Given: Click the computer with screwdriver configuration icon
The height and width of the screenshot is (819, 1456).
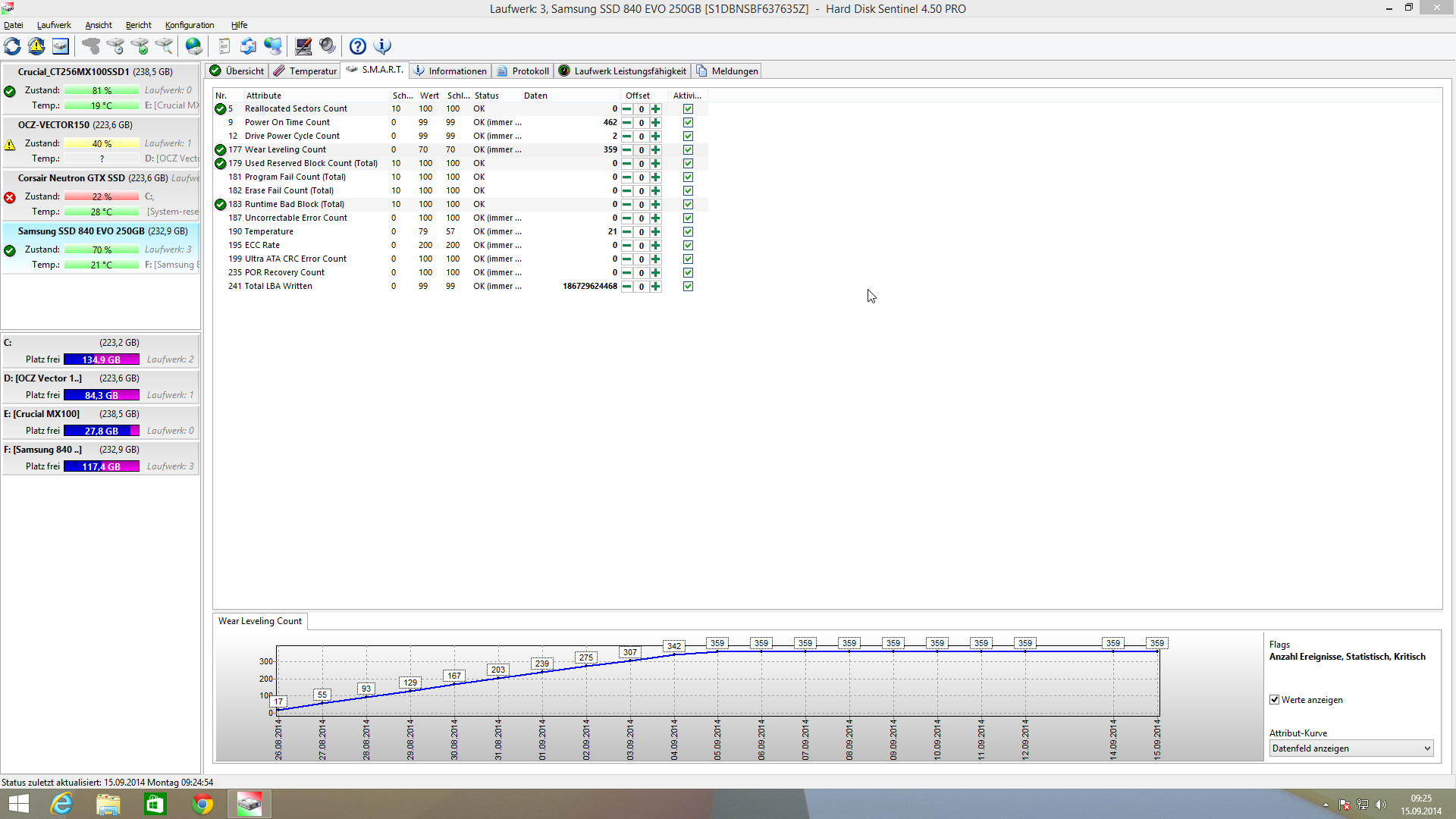Looking at the screenshot, I should tap(303, 46).
